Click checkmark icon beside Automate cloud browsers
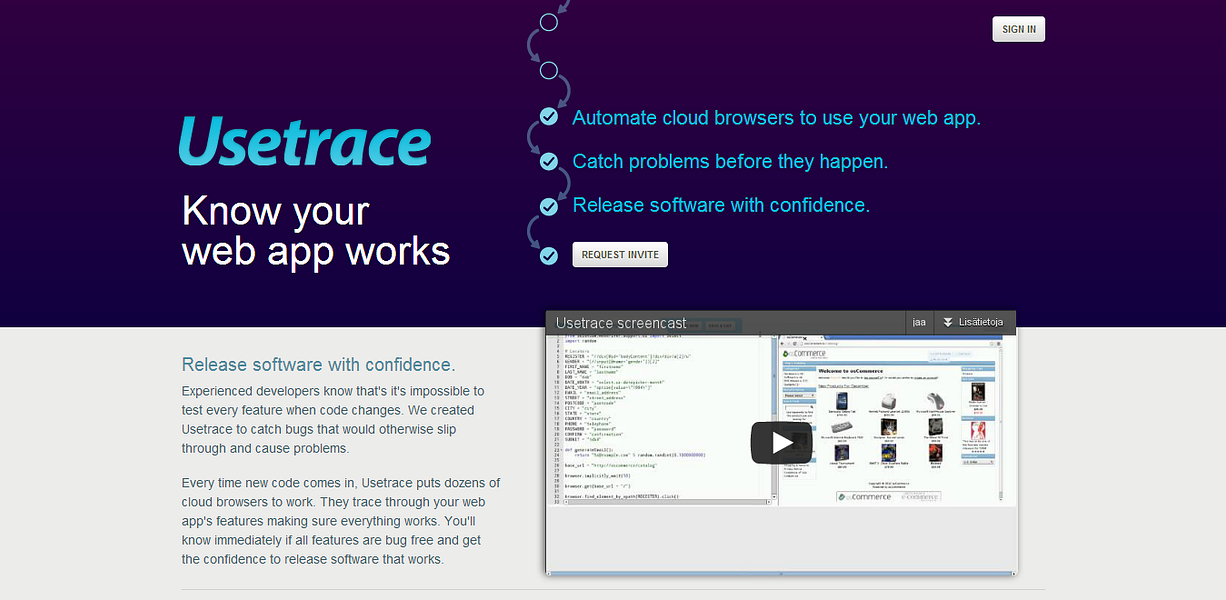 click(549, 117)
